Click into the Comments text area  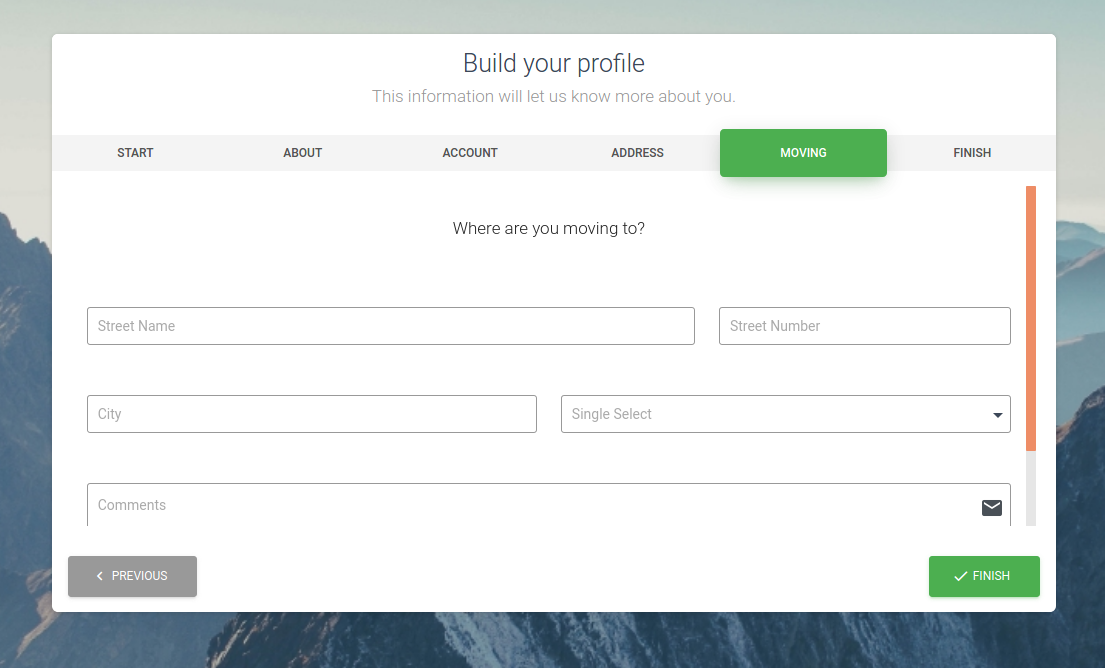tap(548, 505)
